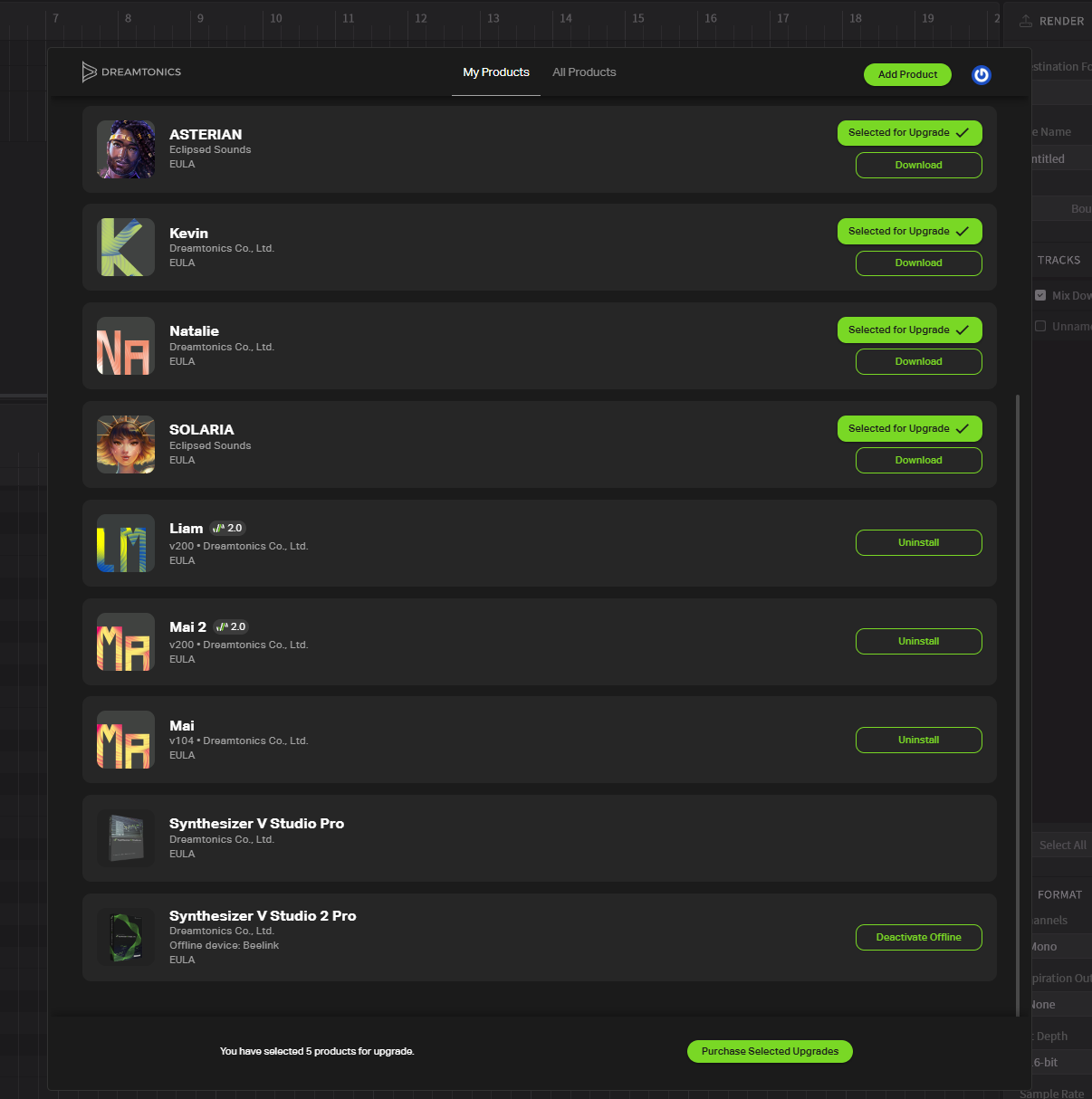
Task: Click the Mai 2 voice icon
Action: [126, 642]
